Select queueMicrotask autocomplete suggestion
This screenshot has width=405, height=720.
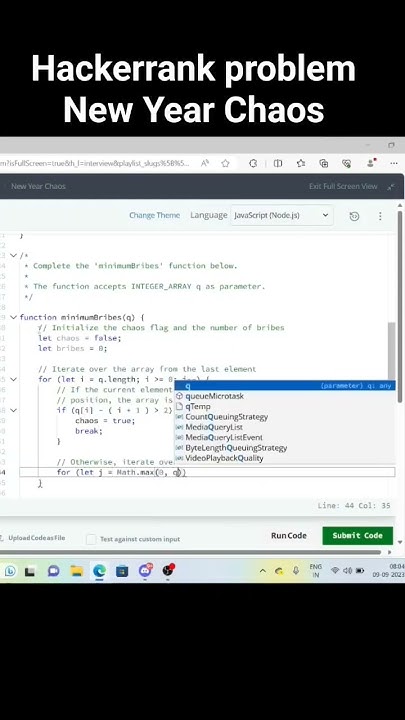point(285,396)
